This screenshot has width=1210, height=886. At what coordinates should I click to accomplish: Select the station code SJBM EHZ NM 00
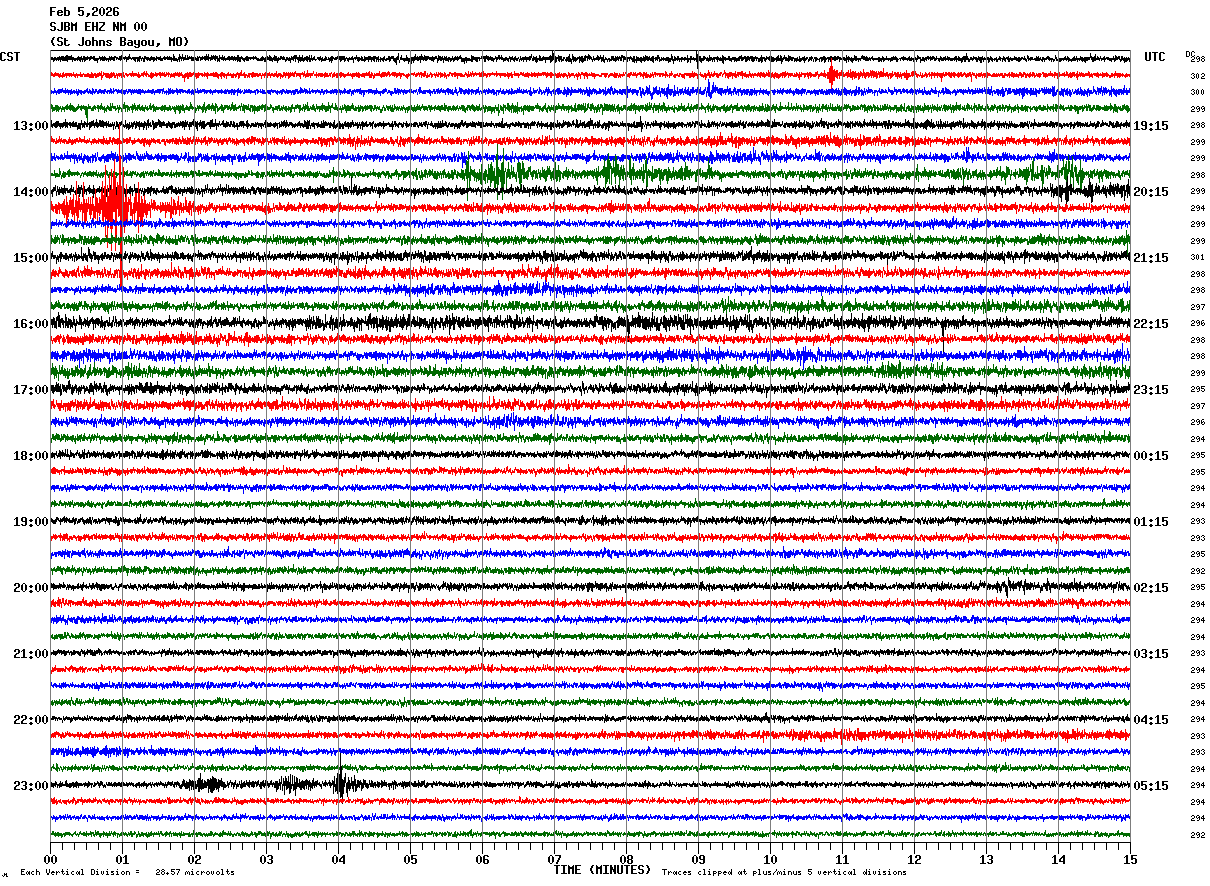coord(98,27)
